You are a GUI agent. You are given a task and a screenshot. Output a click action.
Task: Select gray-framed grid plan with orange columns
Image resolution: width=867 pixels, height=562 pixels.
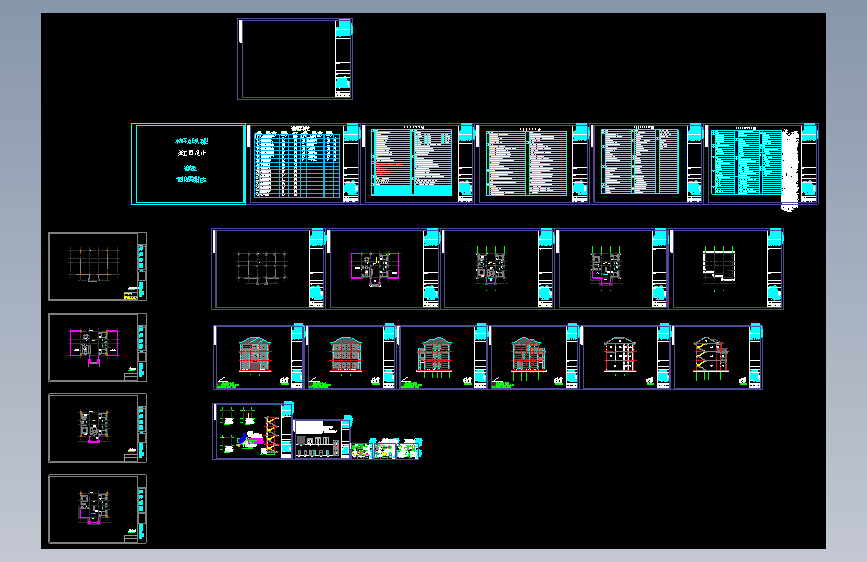click(x=97, y=267)
